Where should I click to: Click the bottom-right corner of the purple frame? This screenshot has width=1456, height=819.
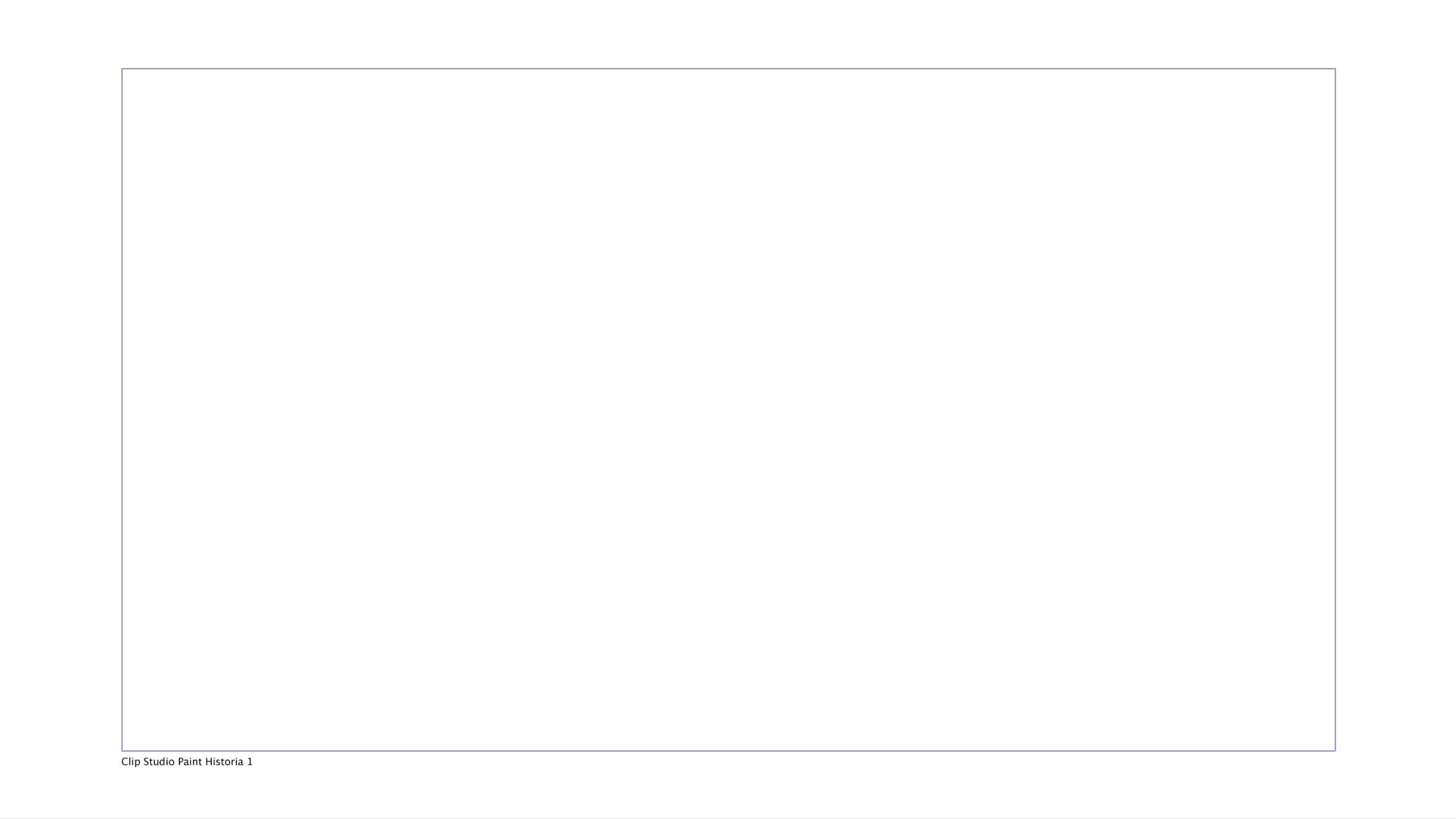click(x=1335, y=751)
